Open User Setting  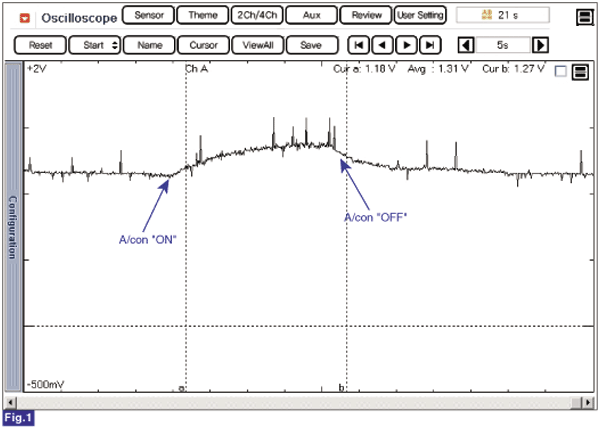click(420, 15)
